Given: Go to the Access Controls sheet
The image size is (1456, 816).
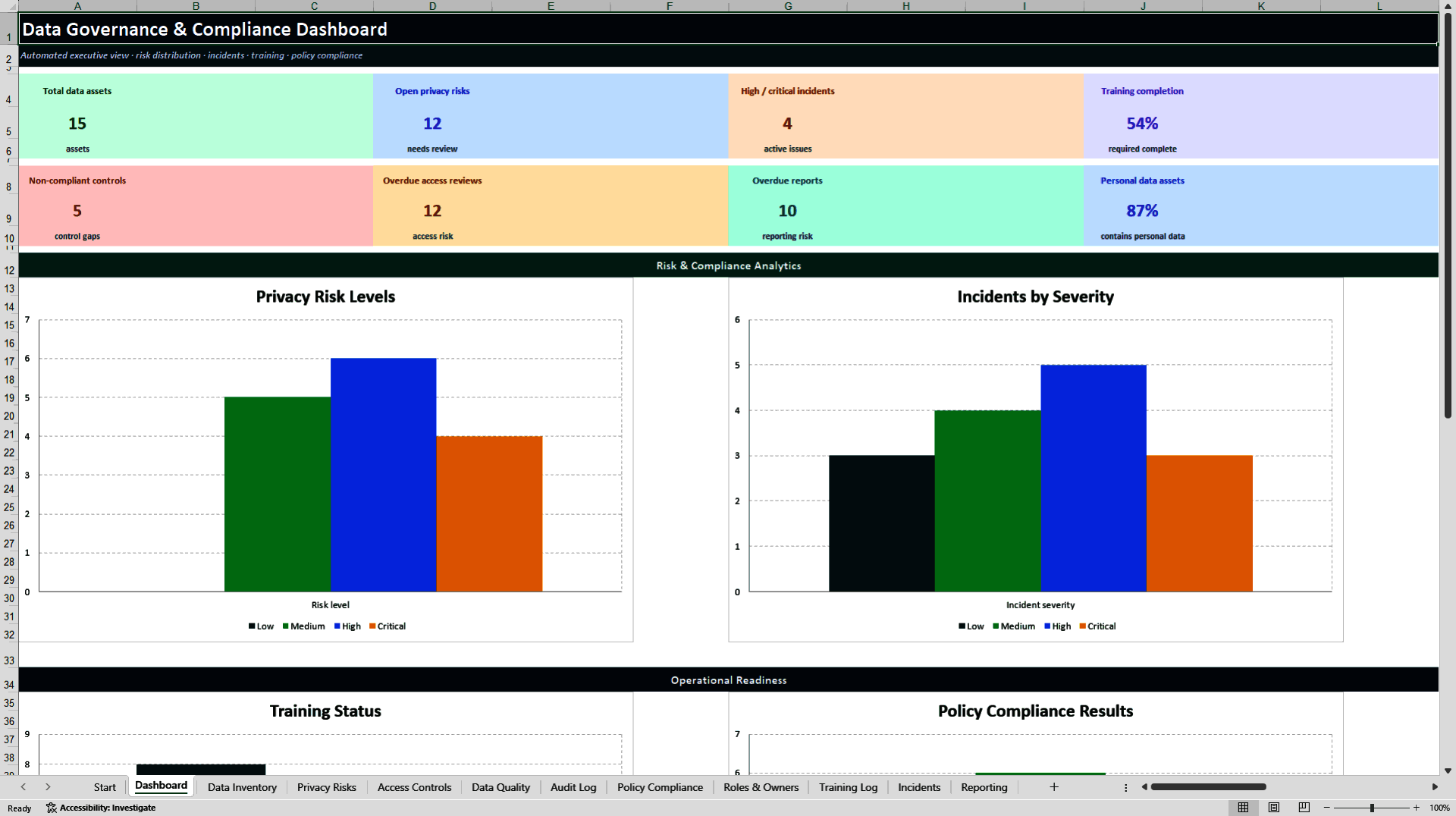Looking at the screenshot, I should [x=414, y=787].
